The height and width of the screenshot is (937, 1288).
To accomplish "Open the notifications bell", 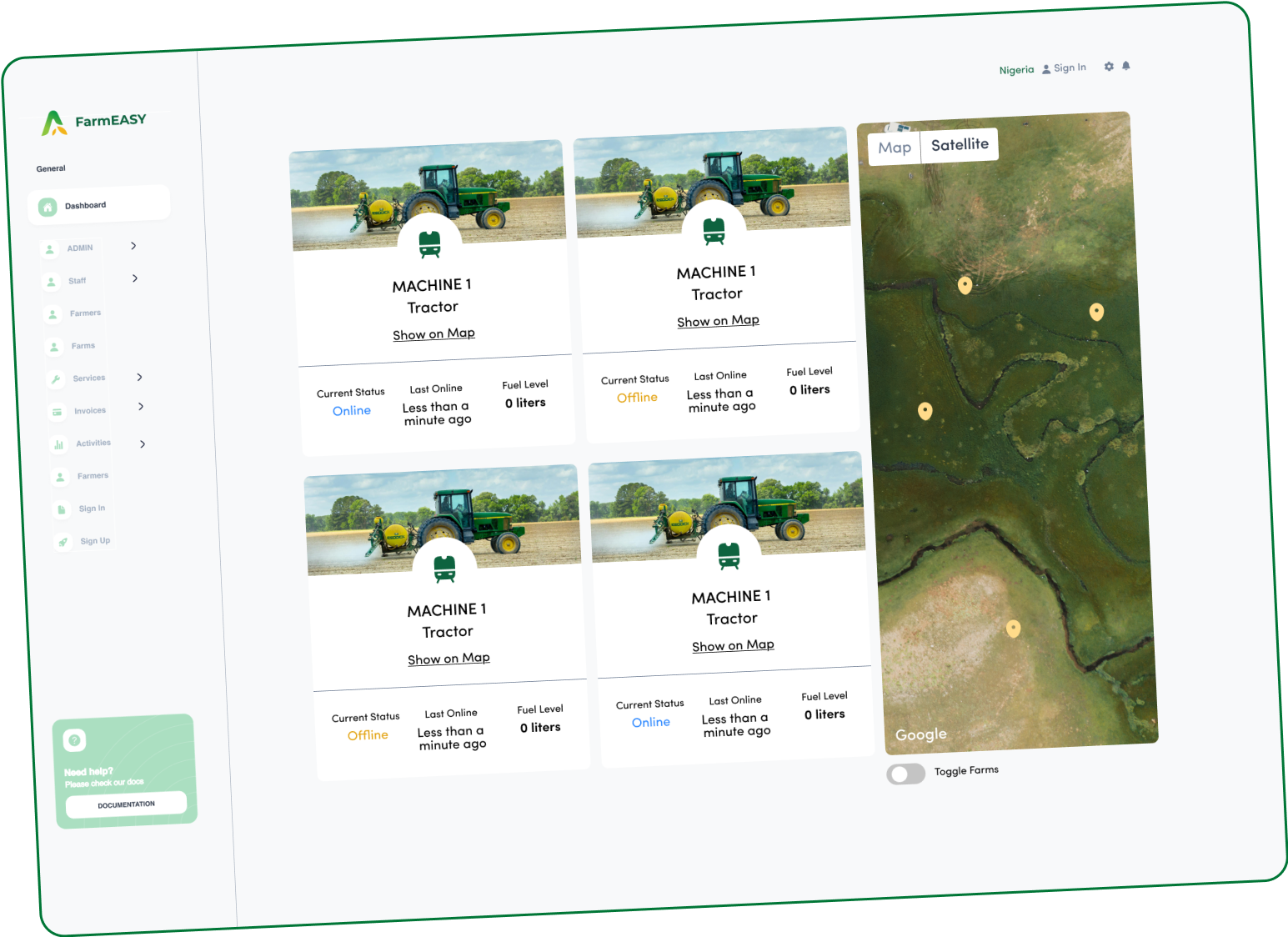I will pos(1126,66).
